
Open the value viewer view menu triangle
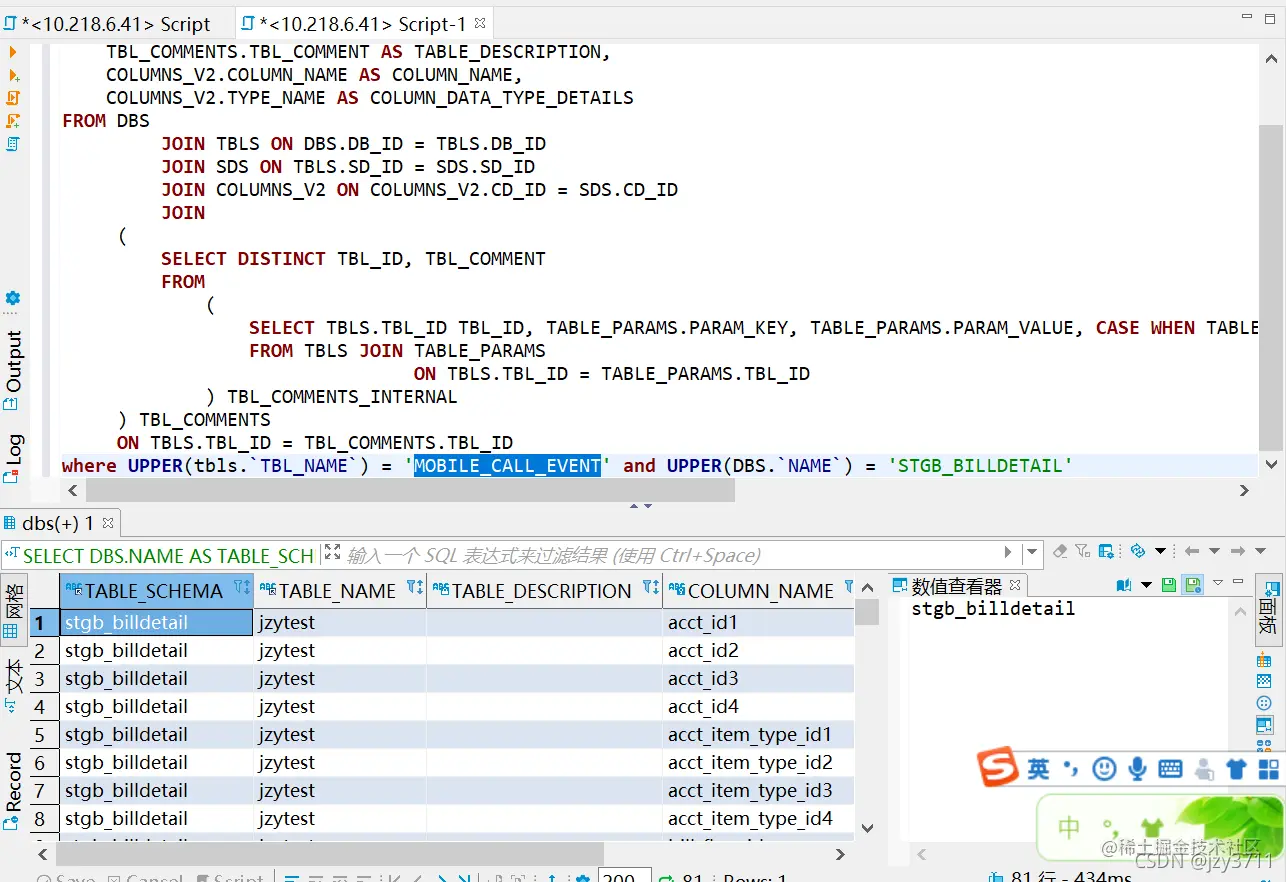point(1218,583)
